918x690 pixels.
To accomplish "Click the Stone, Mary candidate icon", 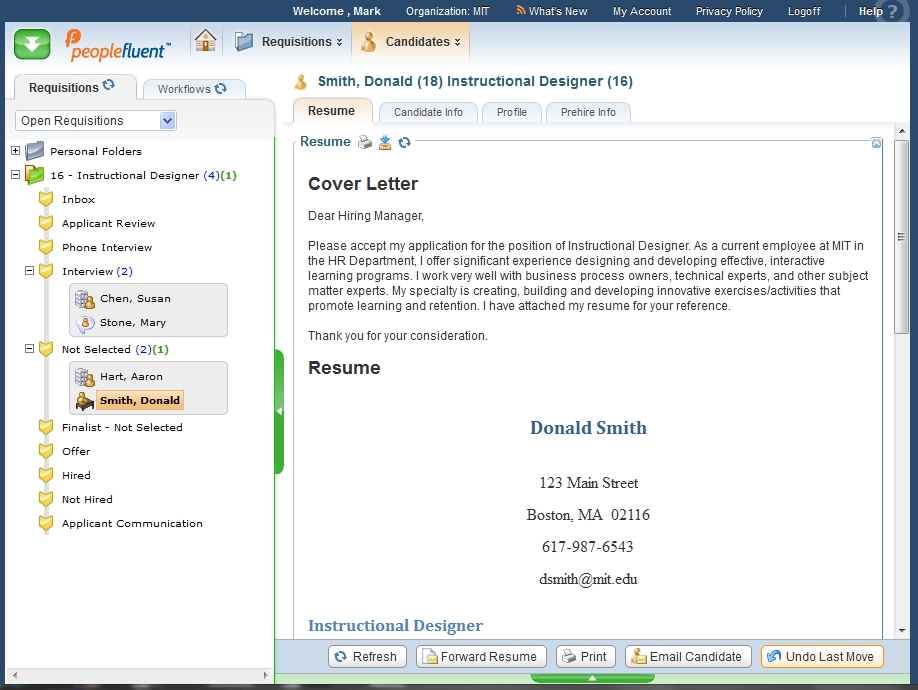I will (86, 323).
